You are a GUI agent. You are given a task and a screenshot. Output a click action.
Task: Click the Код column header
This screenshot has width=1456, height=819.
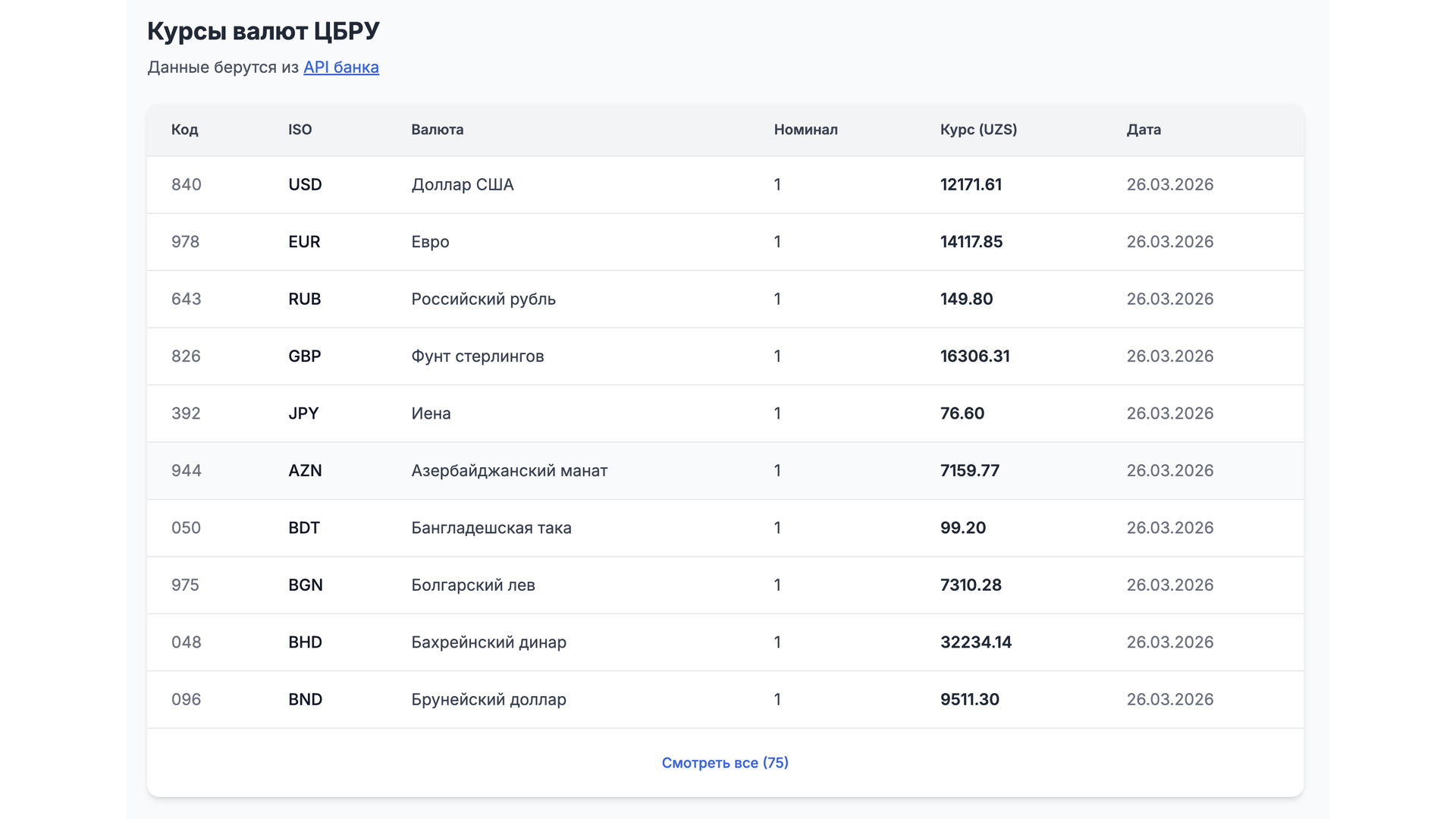(184, 130)
